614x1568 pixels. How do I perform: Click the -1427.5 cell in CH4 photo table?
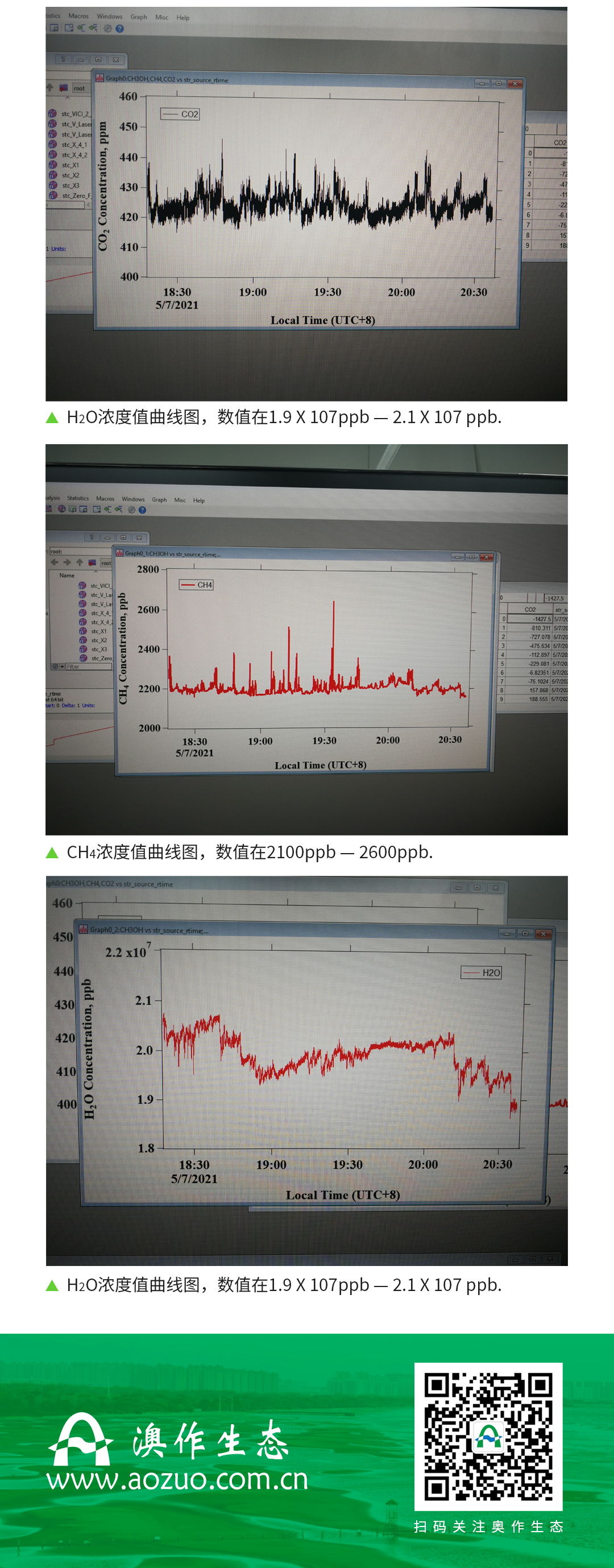click(x=529, y=619)
